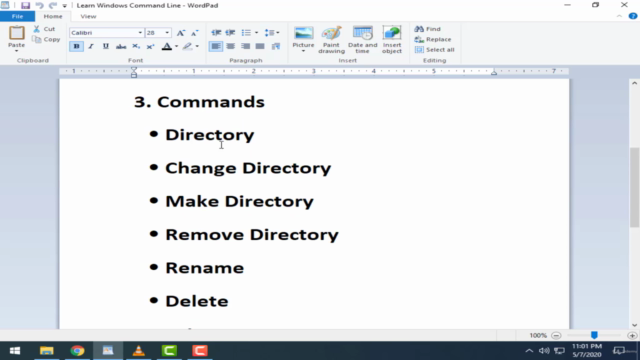Click inside the font size field showing 28
This screenshot has height=360, width=640.
tap(154, 33)
